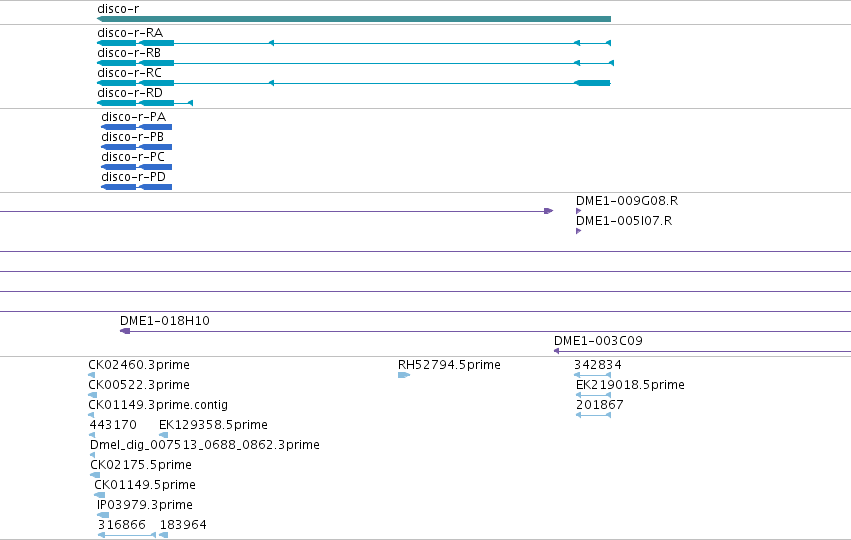The width and height of the screenshot is (851, 540).
Task: Click the DME1-018H10 clone label
Action: (165, 321)
